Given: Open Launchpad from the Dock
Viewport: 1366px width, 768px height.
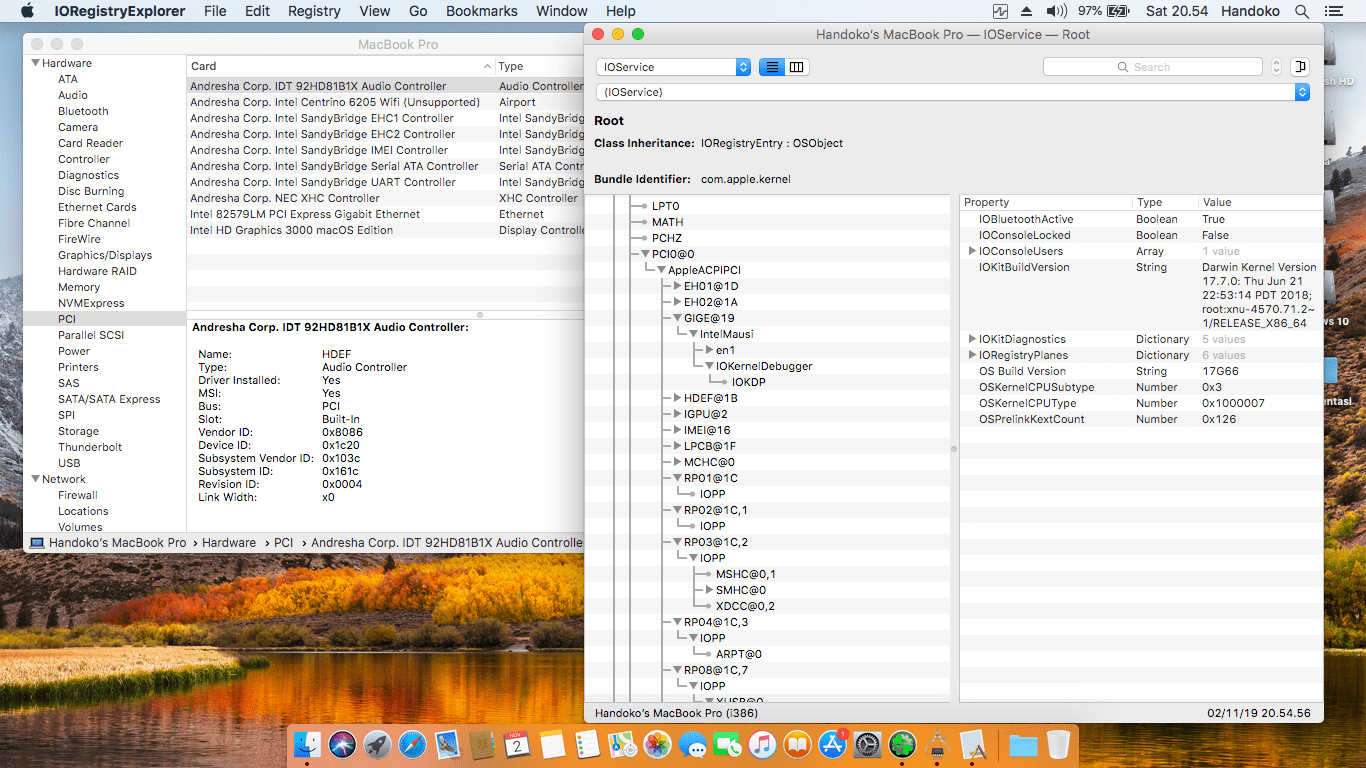Looking at the screenshot, I should (x=377, y=744).
